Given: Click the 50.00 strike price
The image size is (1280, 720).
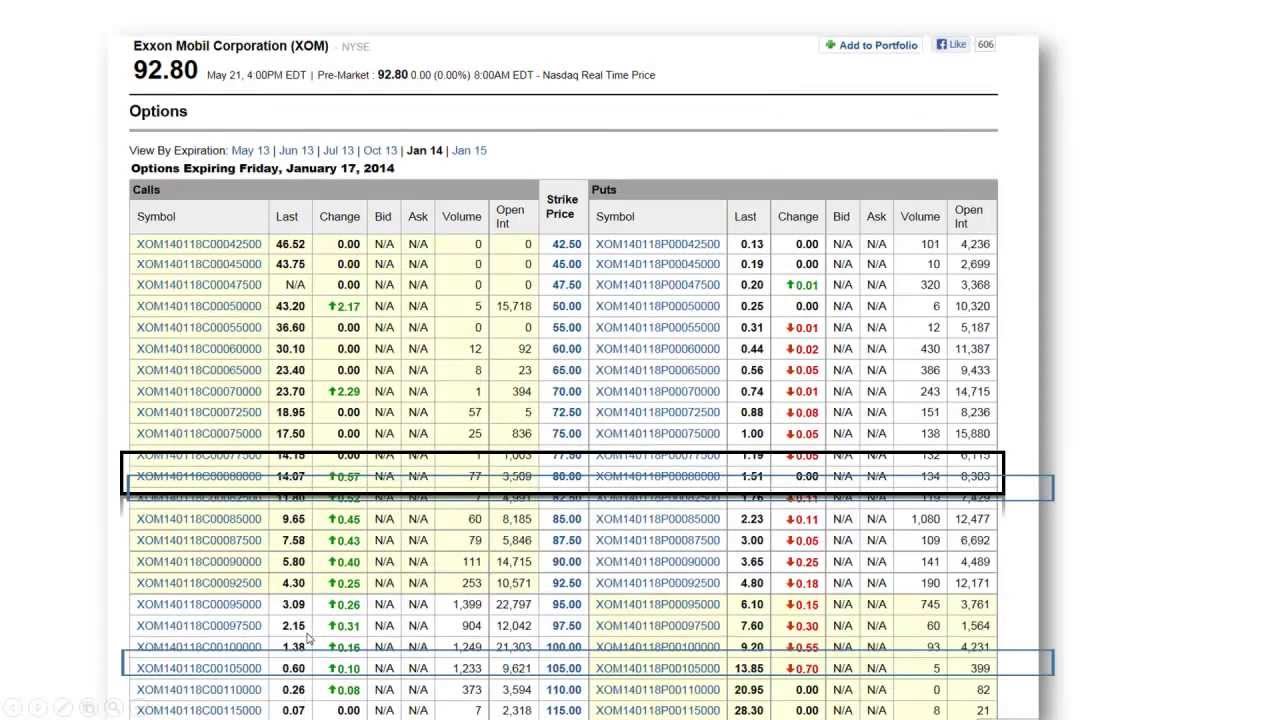Looking at the screenshot, I should tap(567, 306).
